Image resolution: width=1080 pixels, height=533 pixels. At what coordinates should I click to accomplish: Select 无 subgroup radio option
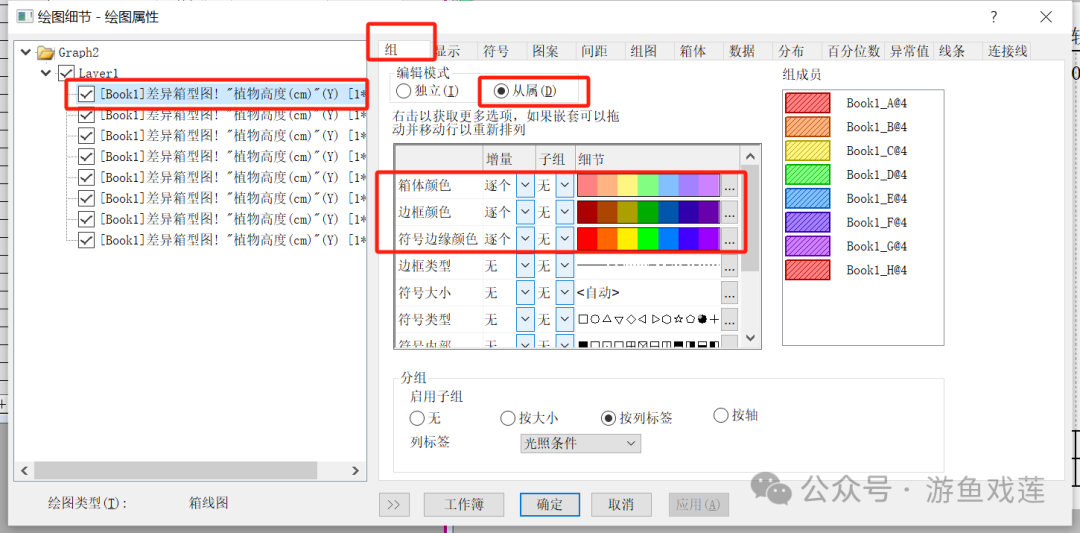(417, 418)
